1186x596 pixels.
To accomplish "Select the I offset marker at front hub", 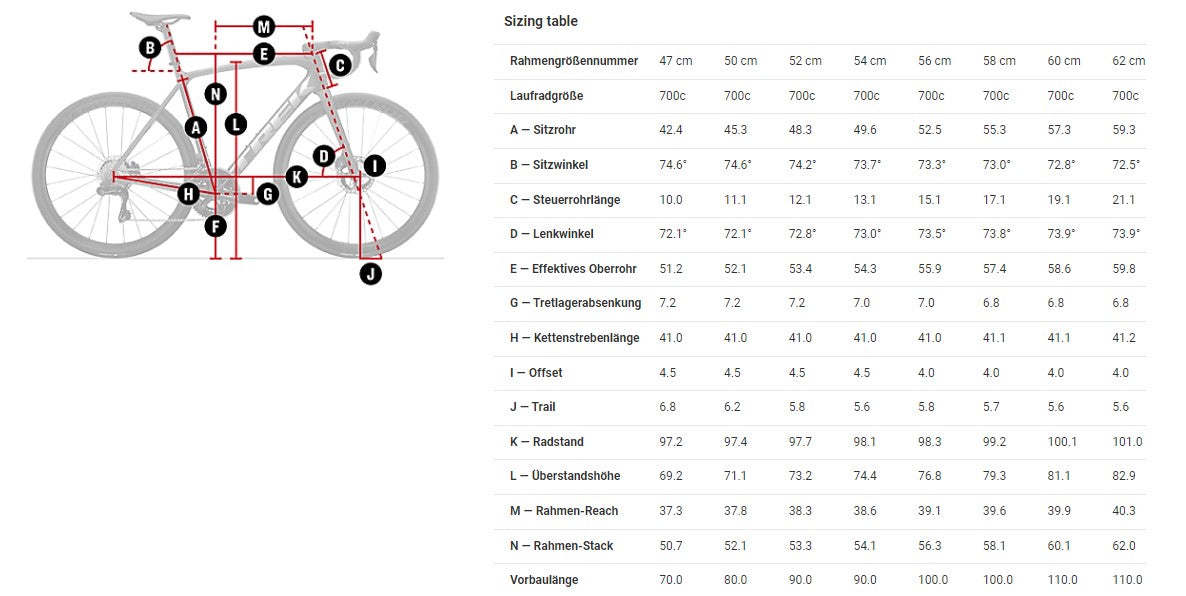I will pyautogui.click(x=374, y=166).
